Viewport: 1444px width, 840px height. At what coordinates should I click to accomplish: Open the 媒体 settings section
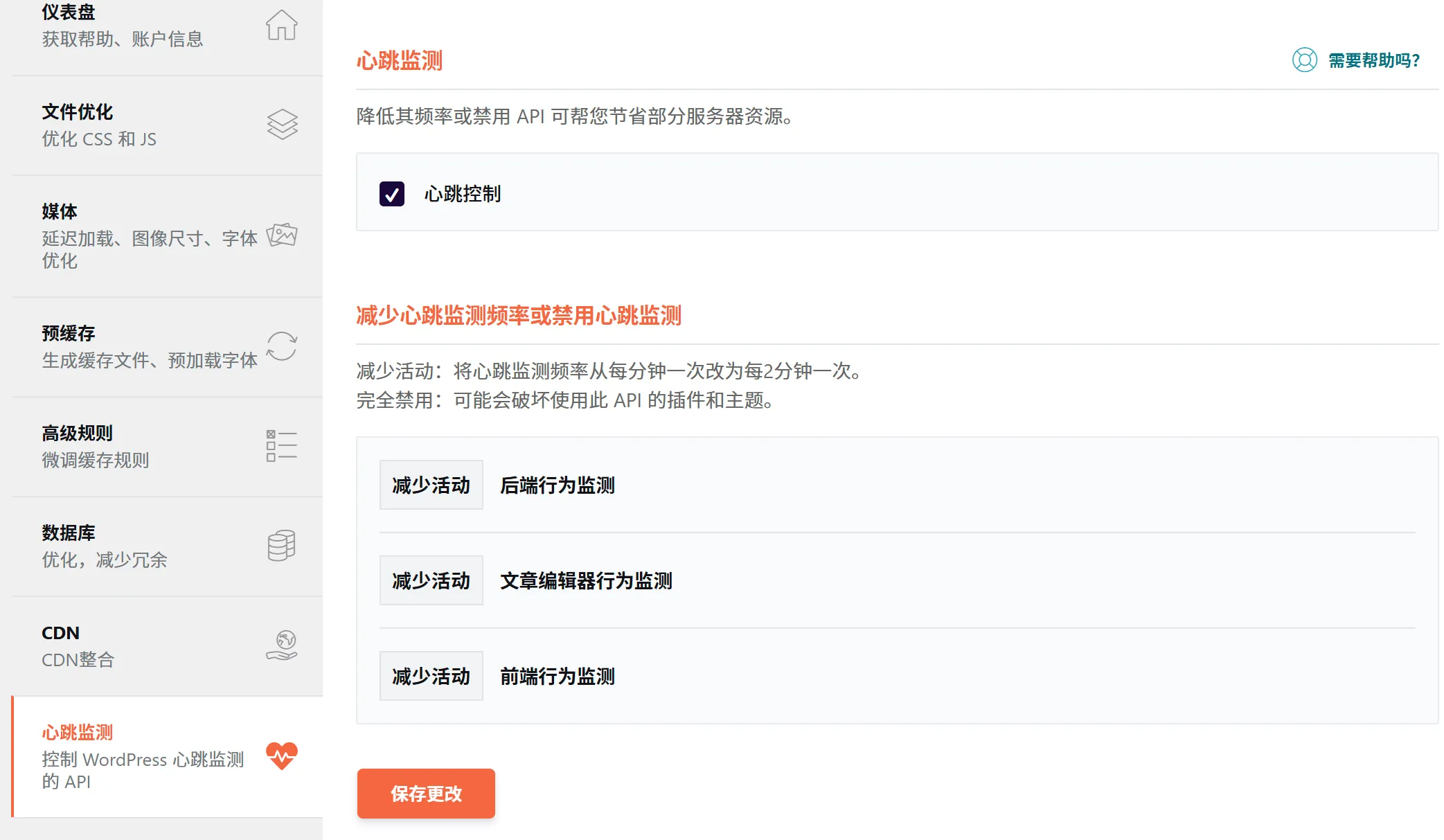coord(125,235)
